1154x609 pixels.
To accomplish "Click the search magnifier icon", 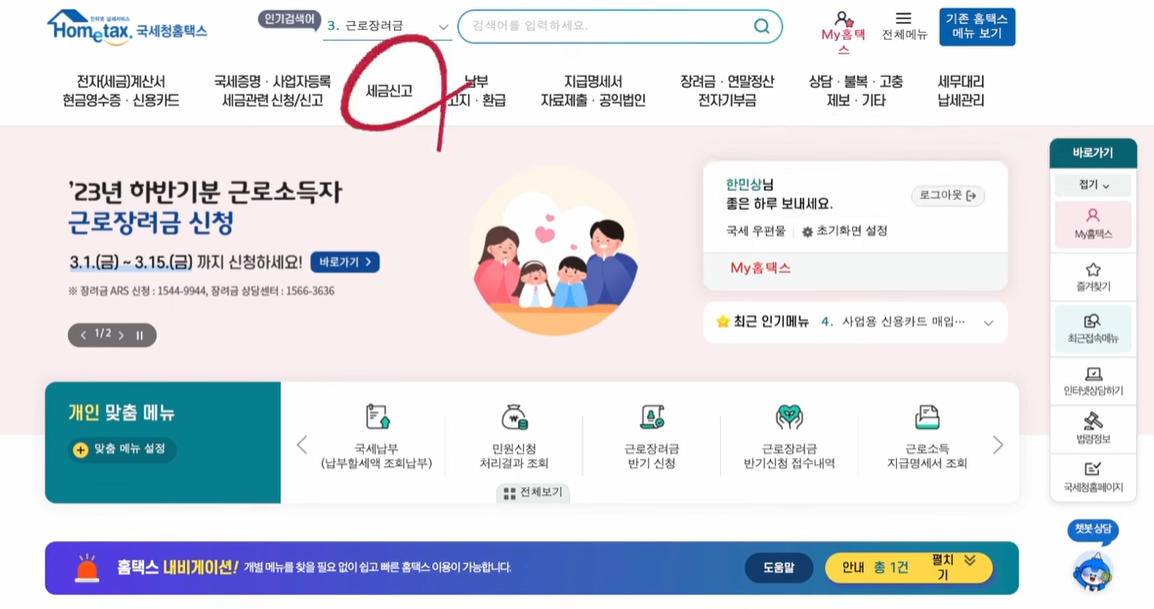I will pyautogui.click(x=762, y=27).
